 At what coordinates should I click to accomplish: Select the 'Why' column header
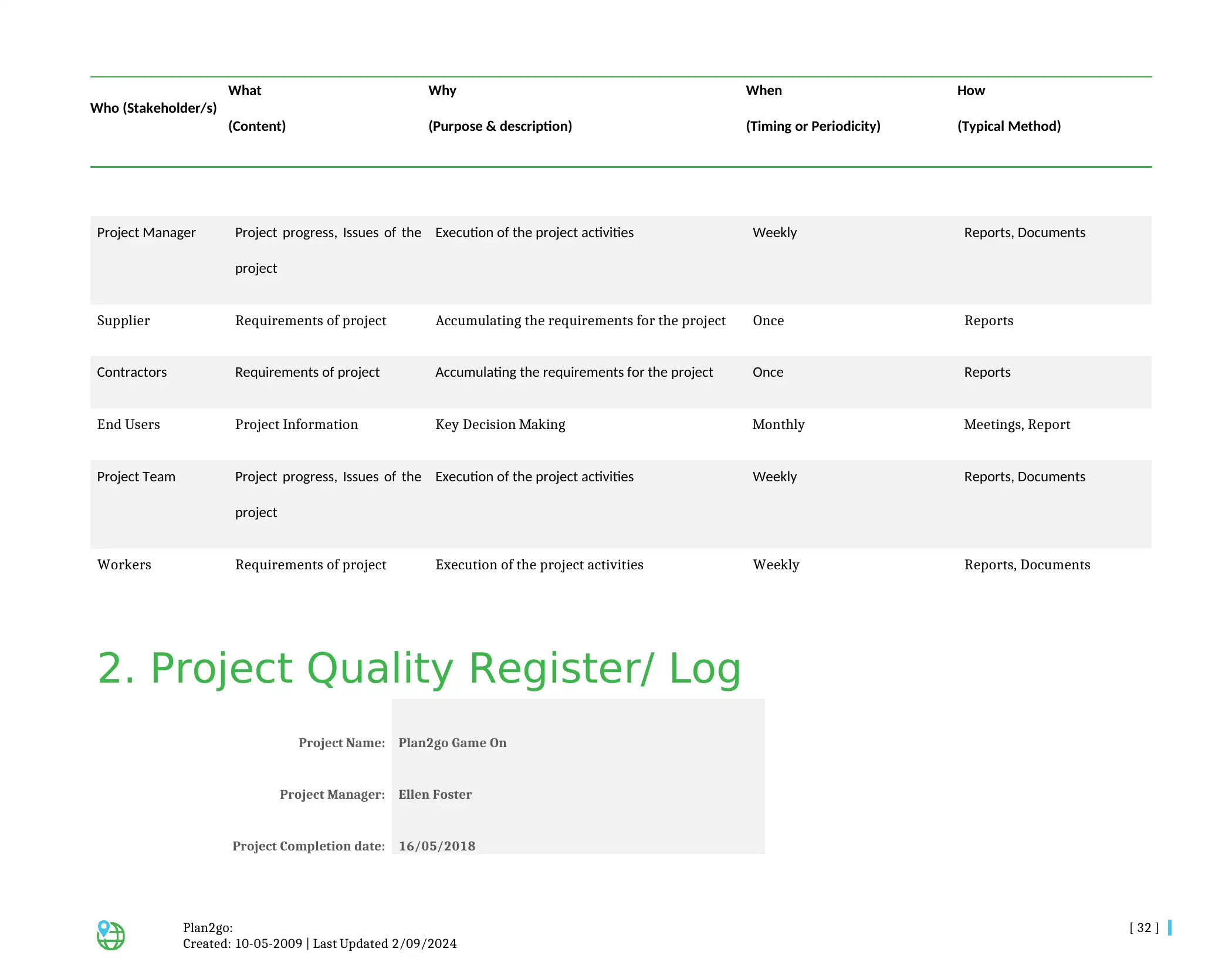(x=442, y=90)
